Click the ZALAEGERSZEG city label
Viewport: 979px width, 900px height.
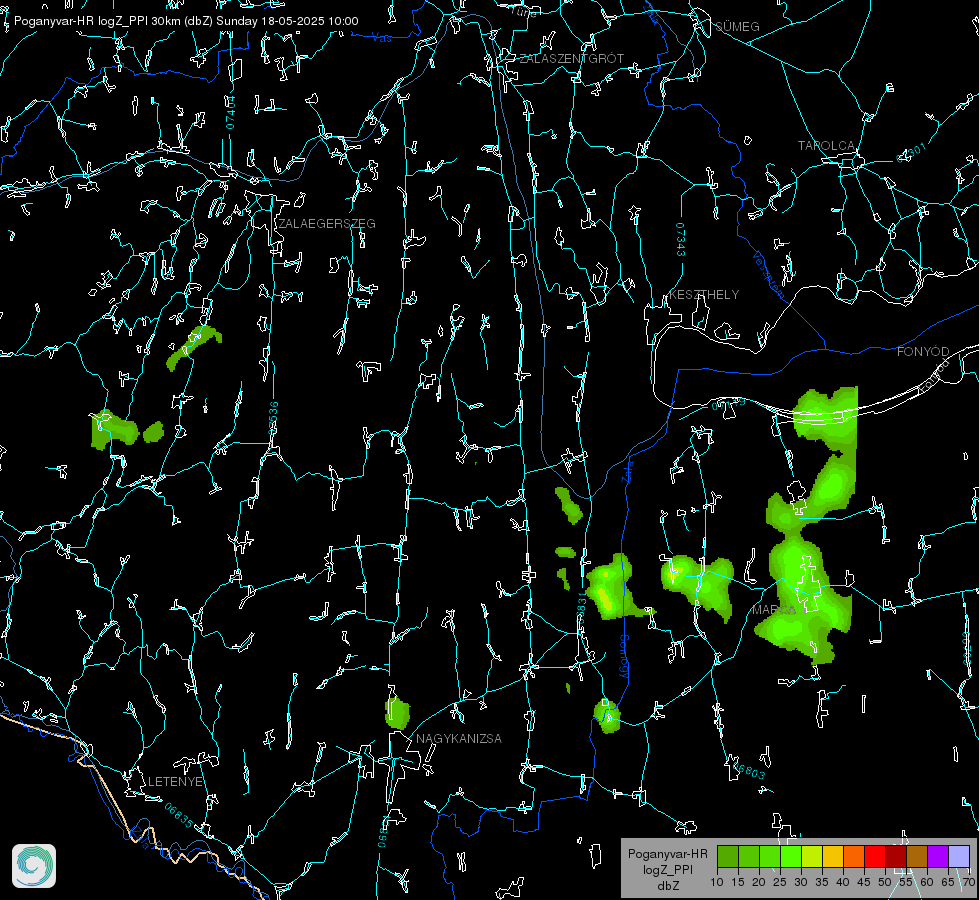(327, 223)
